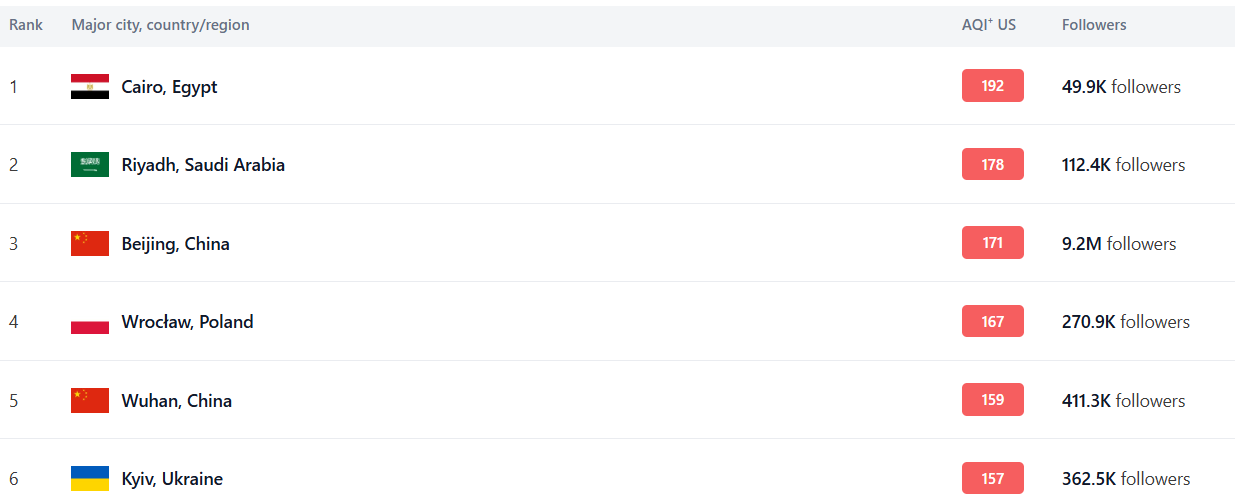Open the Cairo, Egypt city link
1235x502 pixels.
click(x=169, y=87)
